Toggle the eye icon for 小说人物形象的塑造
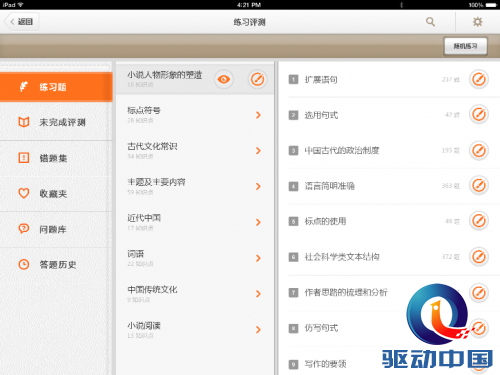 [x=224, y=79]
